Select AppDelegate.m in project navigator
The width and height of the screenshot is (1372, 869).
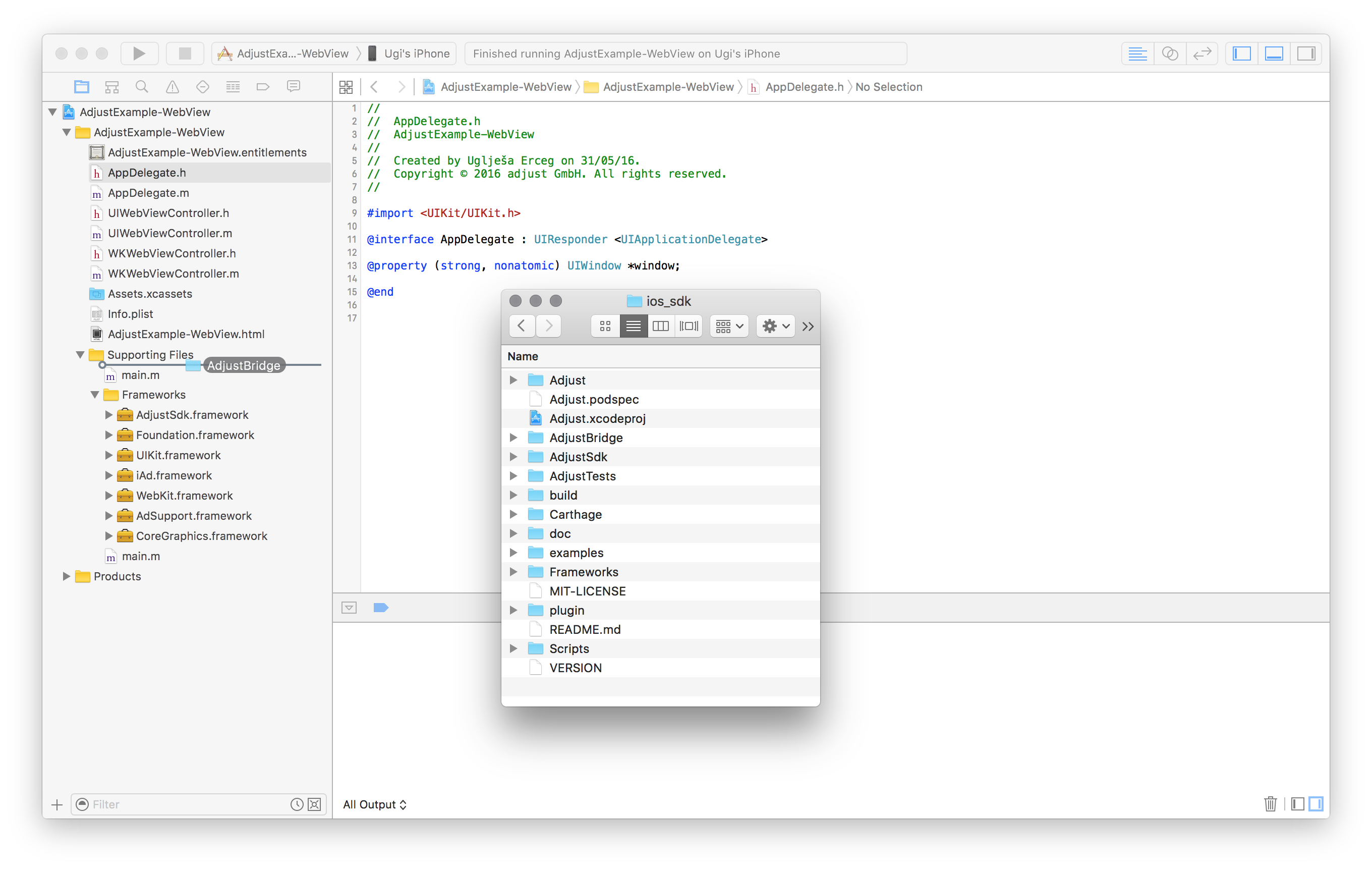[148, 193]
